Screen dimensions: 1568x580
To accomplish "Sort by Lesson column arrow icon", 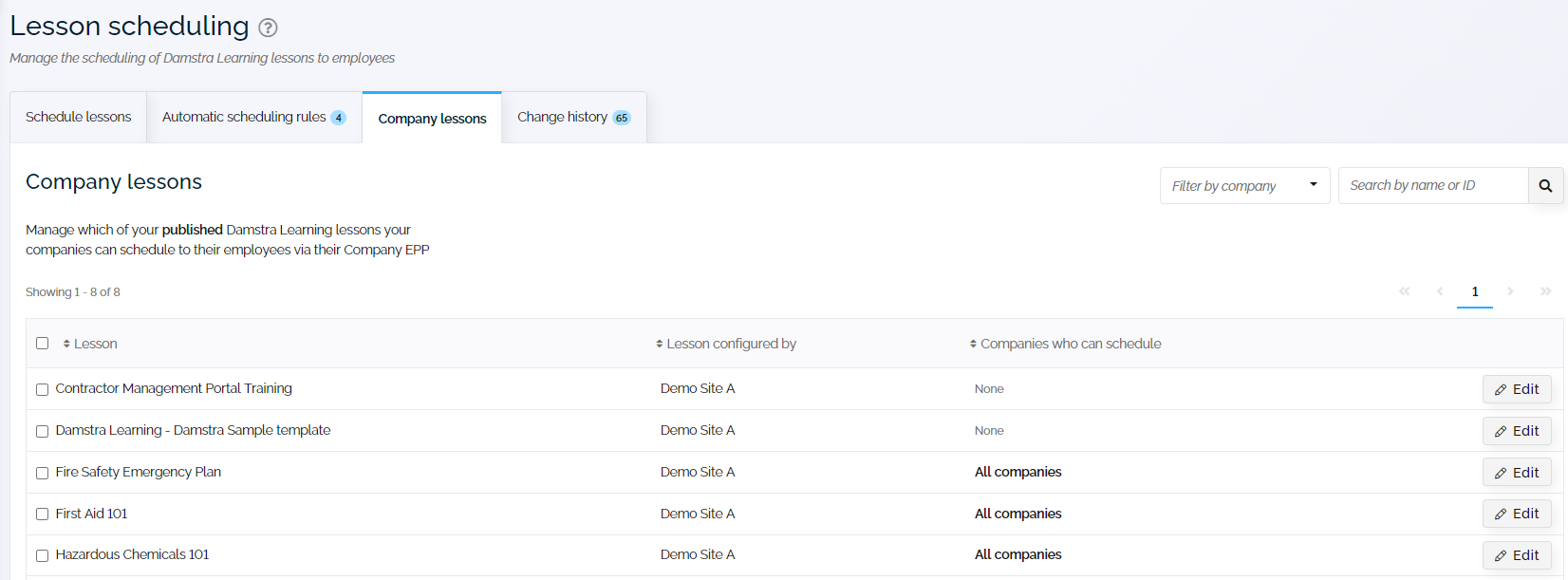I will 66,344.
